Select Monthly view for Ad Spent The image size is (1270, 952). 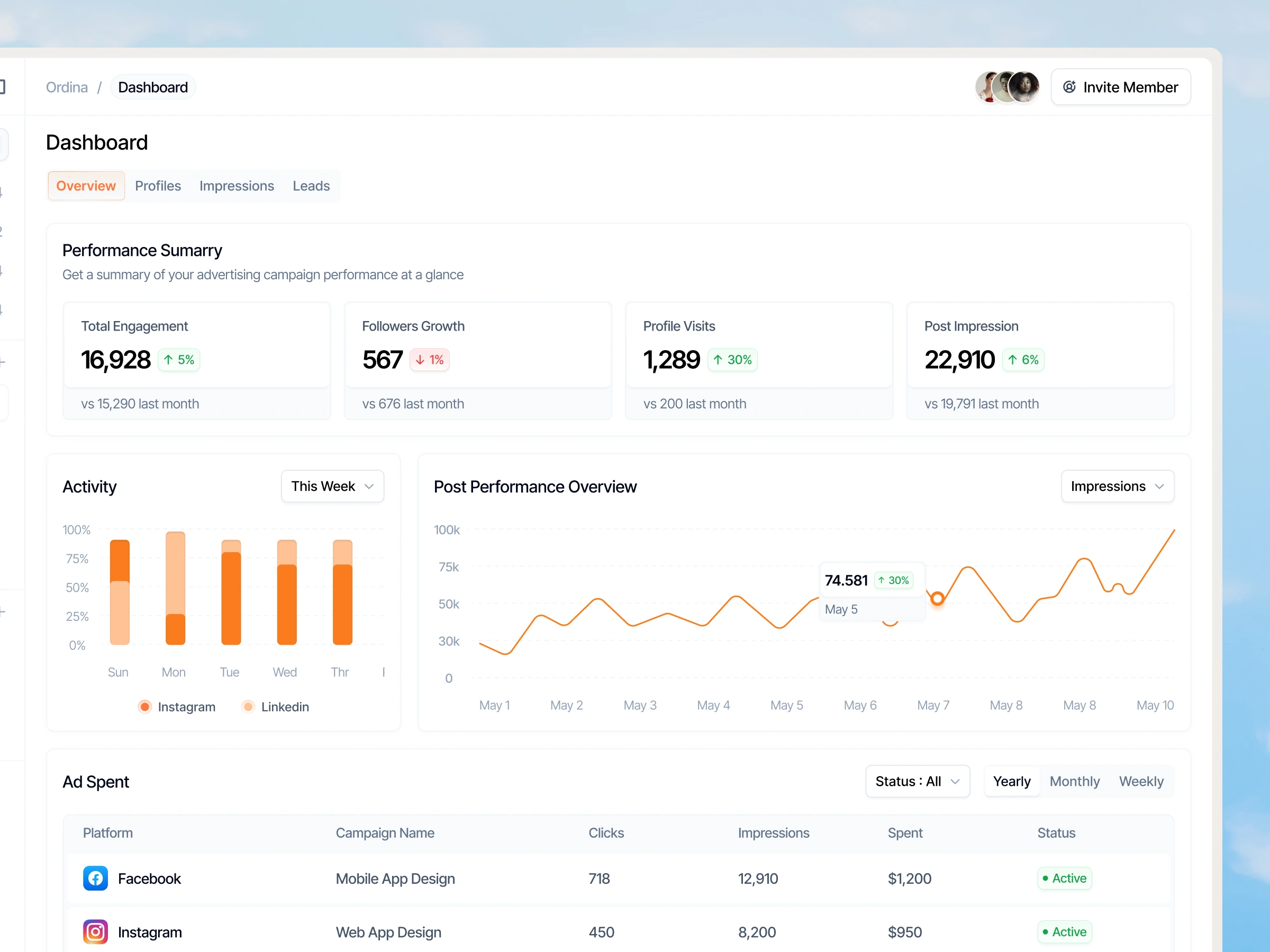click(1074, 781)
